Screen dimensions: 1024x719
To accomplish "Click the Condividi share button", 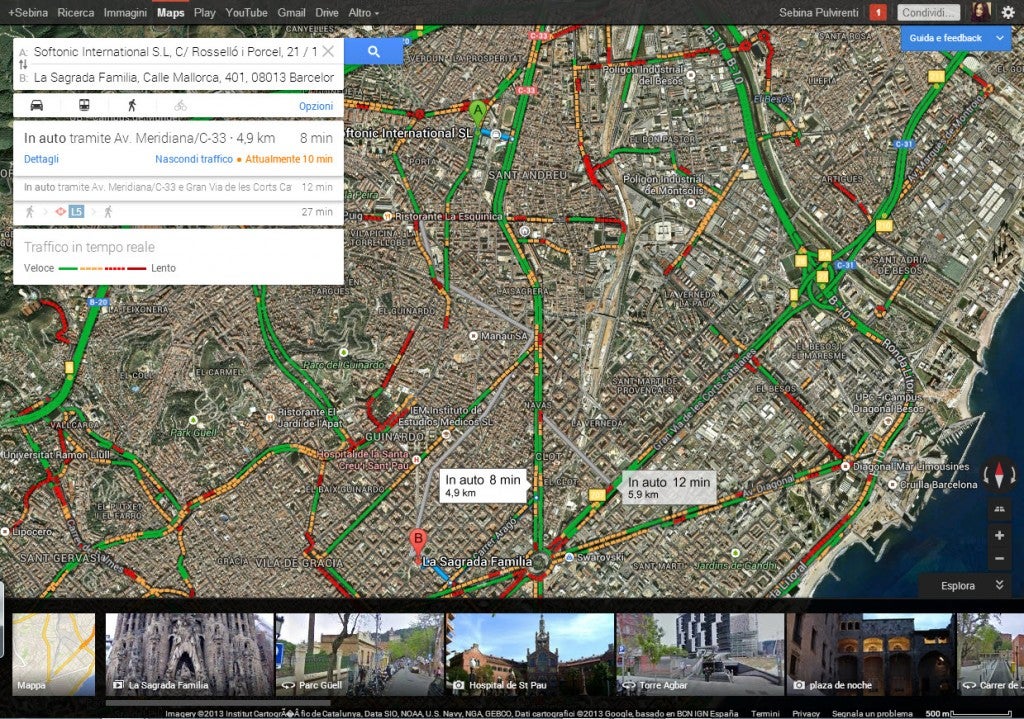I will point(929,12).
